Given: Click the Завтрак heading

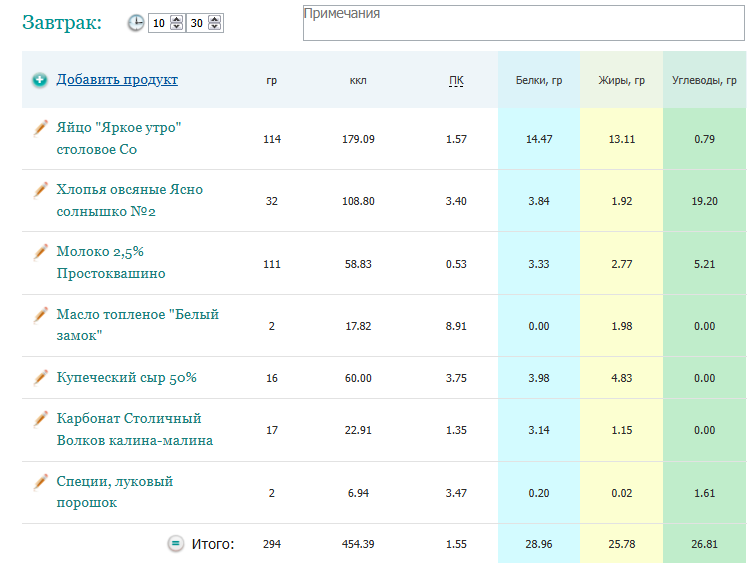Looking at the screenshot, I should coord(62,23).
